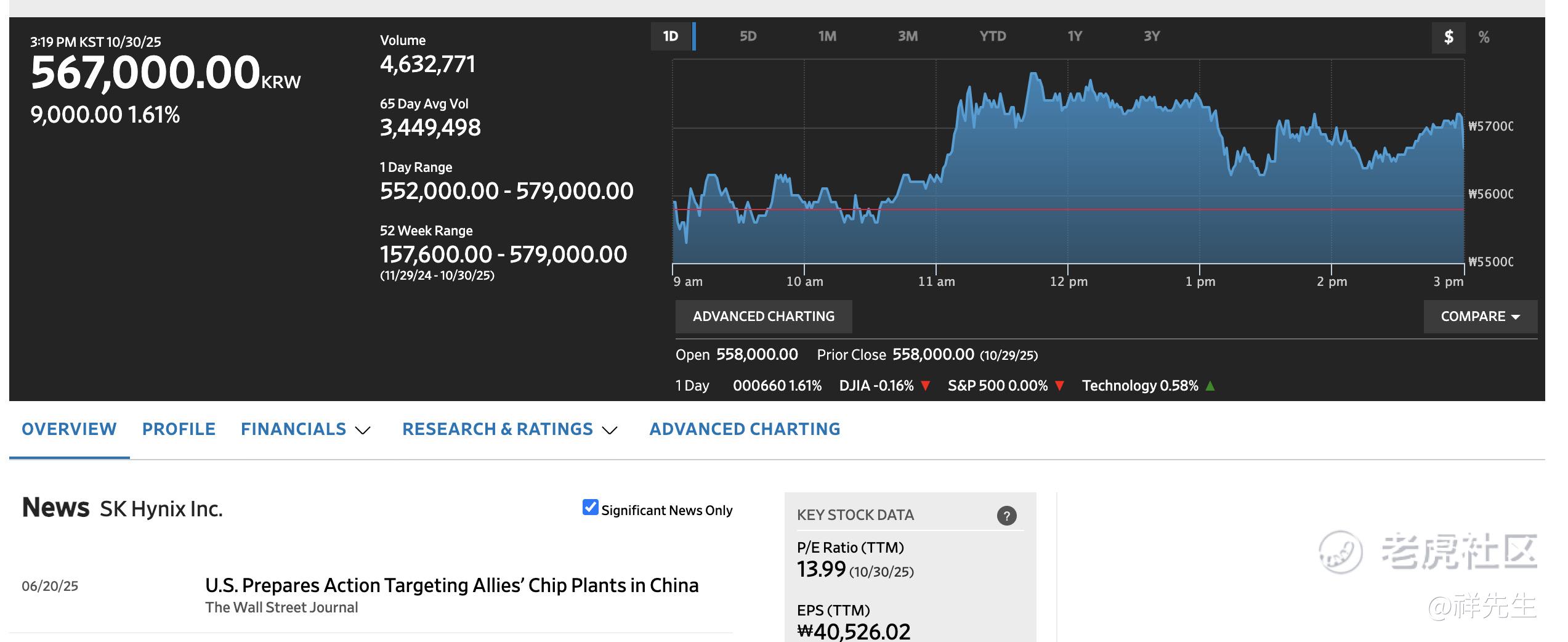Select YTD chart range
This screenshot has height=642, width=1568.
[992, 36]
